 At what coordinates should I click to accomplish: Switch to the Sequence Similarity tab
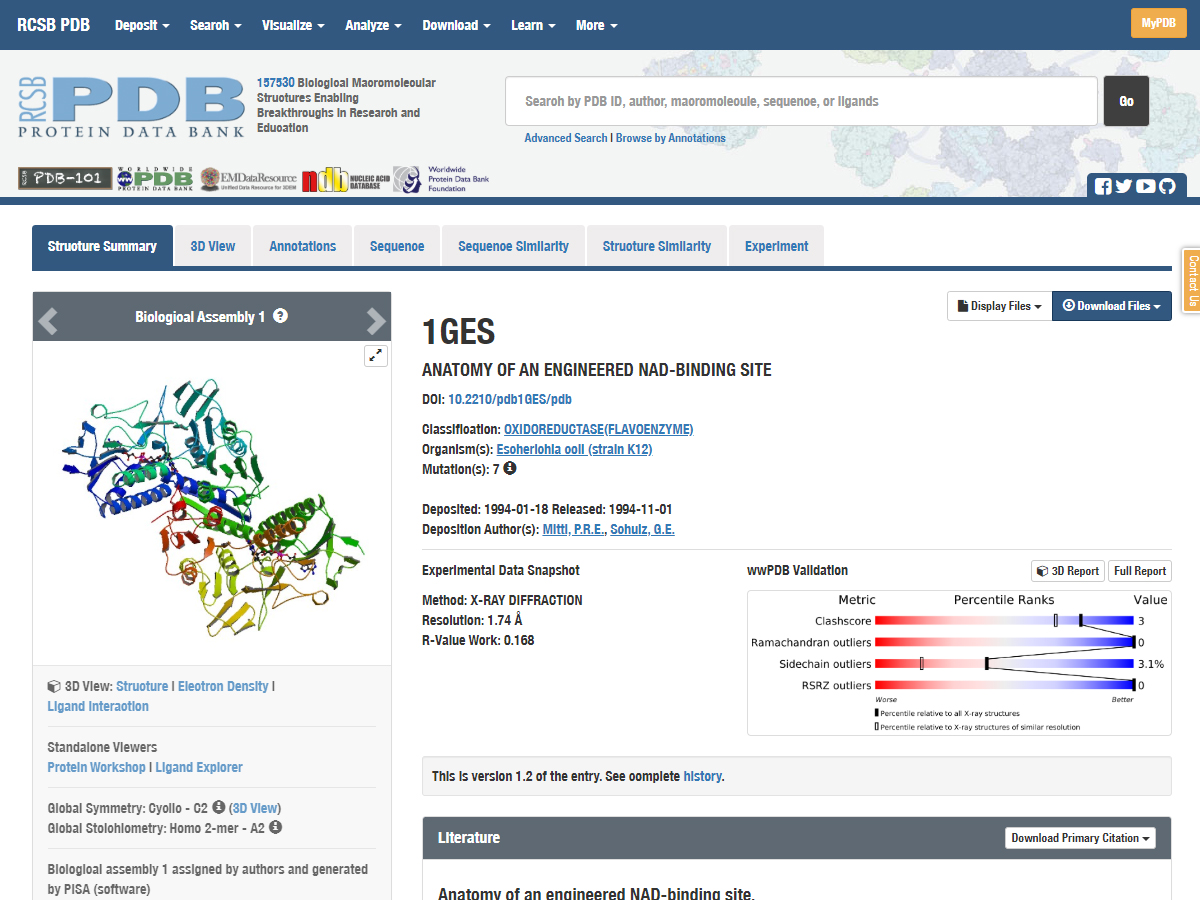(x=513, y=246)
